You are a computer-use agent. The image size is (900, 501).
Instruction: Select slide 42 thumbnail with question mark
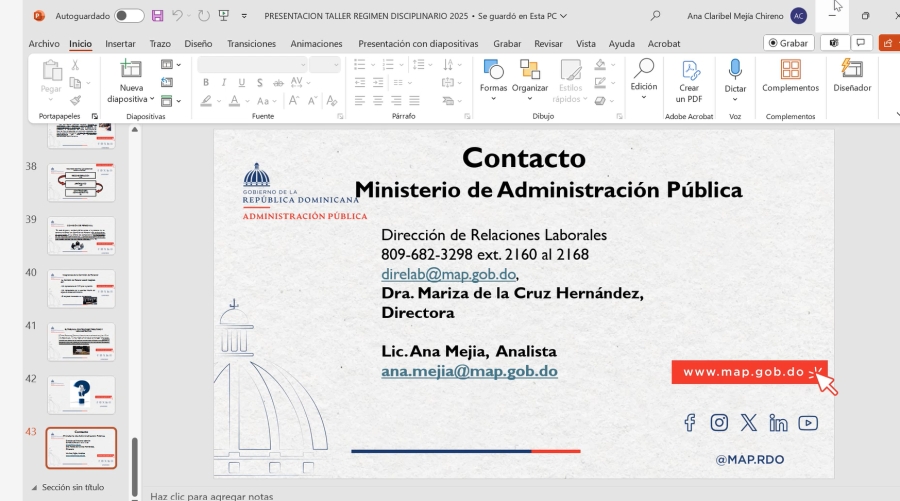(x=81, y=395)
